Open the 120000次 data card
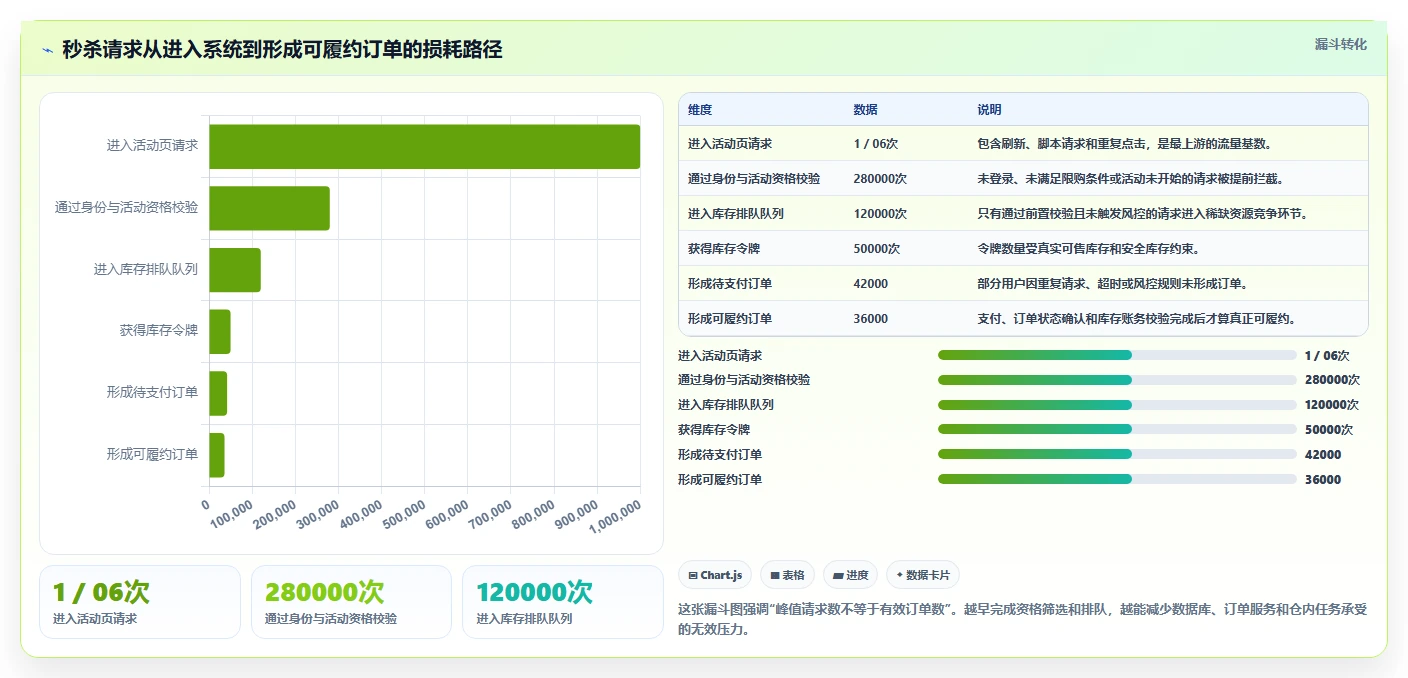Viewport: 1408px width, 678px height. click(x=563, y=602)
